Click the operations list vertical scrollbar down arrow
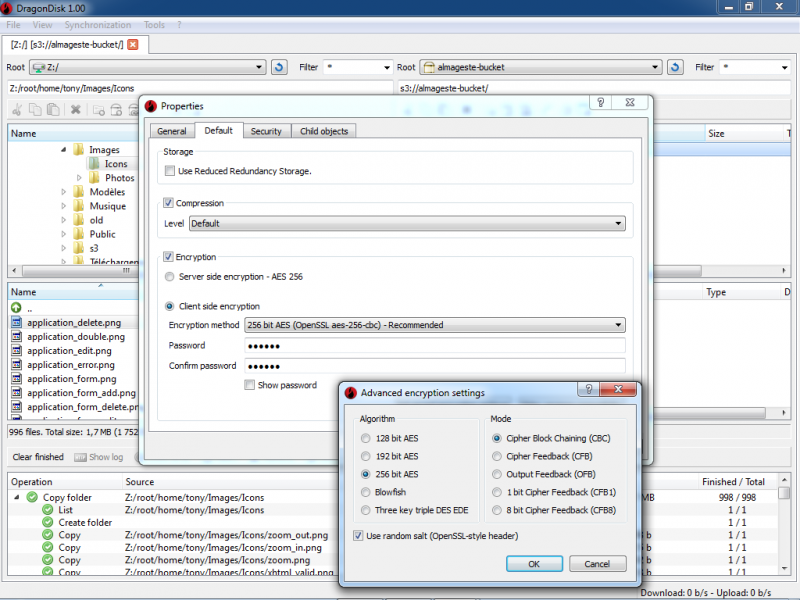 coord(784,568)
